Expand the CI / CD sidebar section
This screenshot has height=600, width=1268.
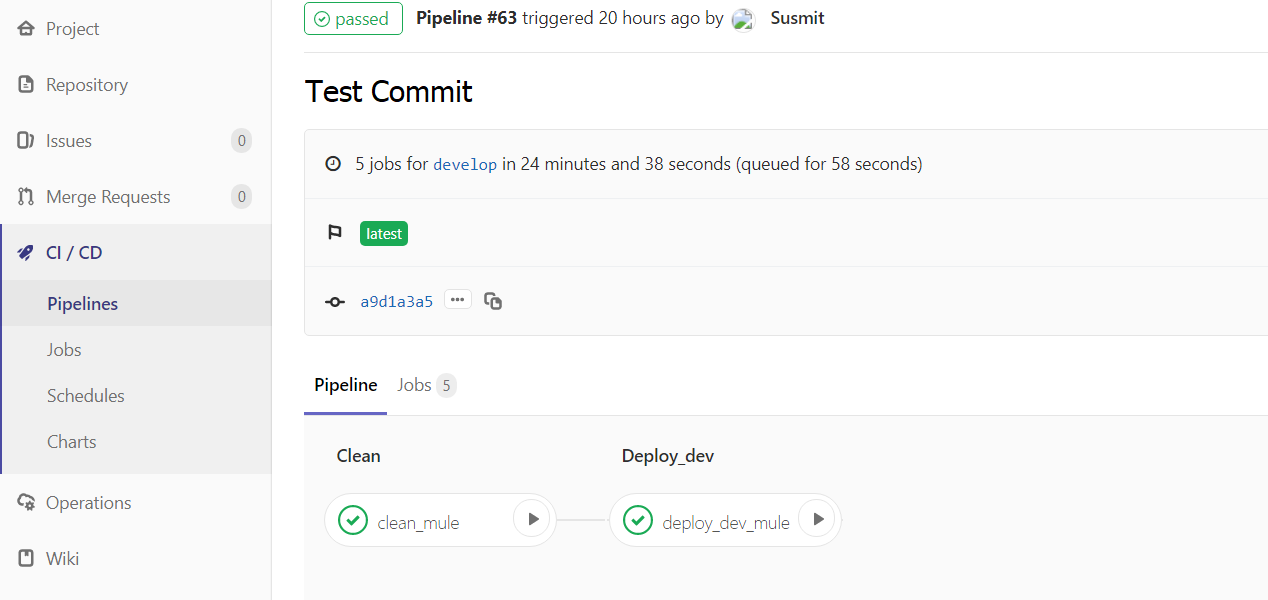(74, 253)
